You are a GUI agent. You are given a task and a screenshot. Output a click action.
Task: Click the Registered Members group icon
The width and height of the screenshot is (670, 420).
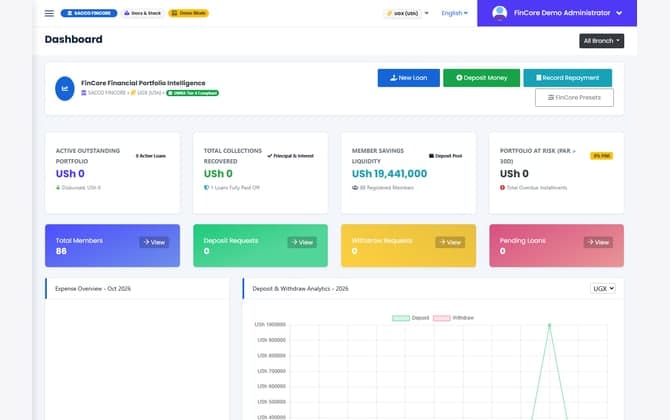click(355, 188)
